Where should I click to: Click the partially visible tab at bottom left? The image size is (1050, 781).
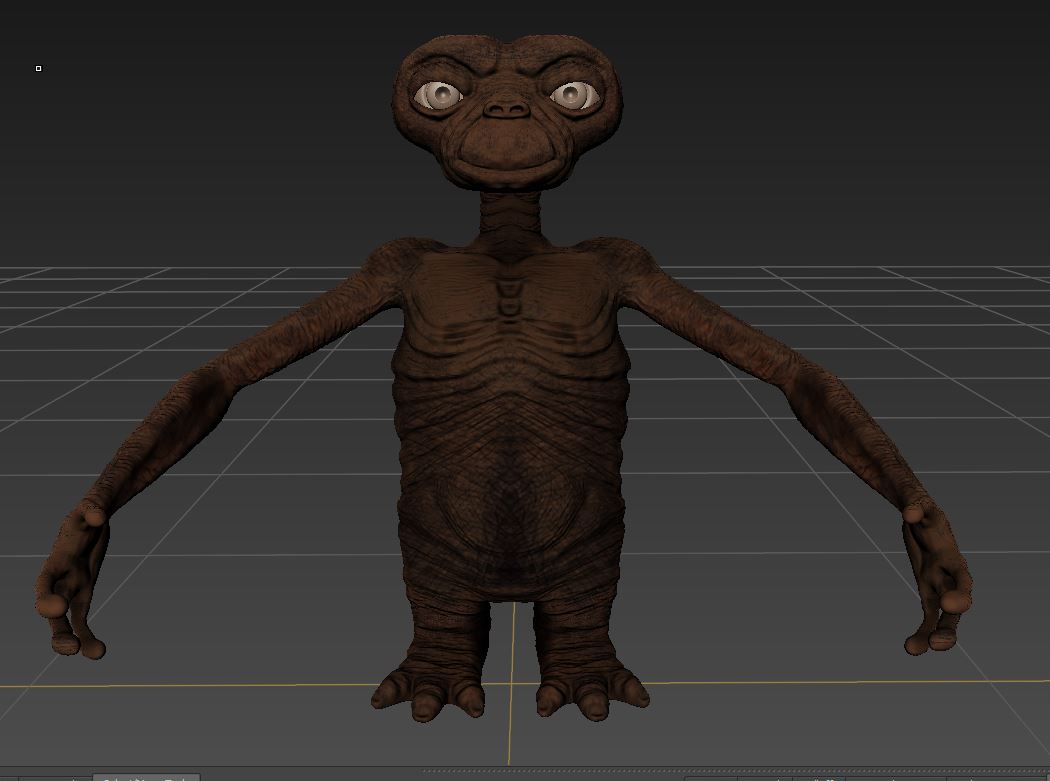(x=146, y=776)
